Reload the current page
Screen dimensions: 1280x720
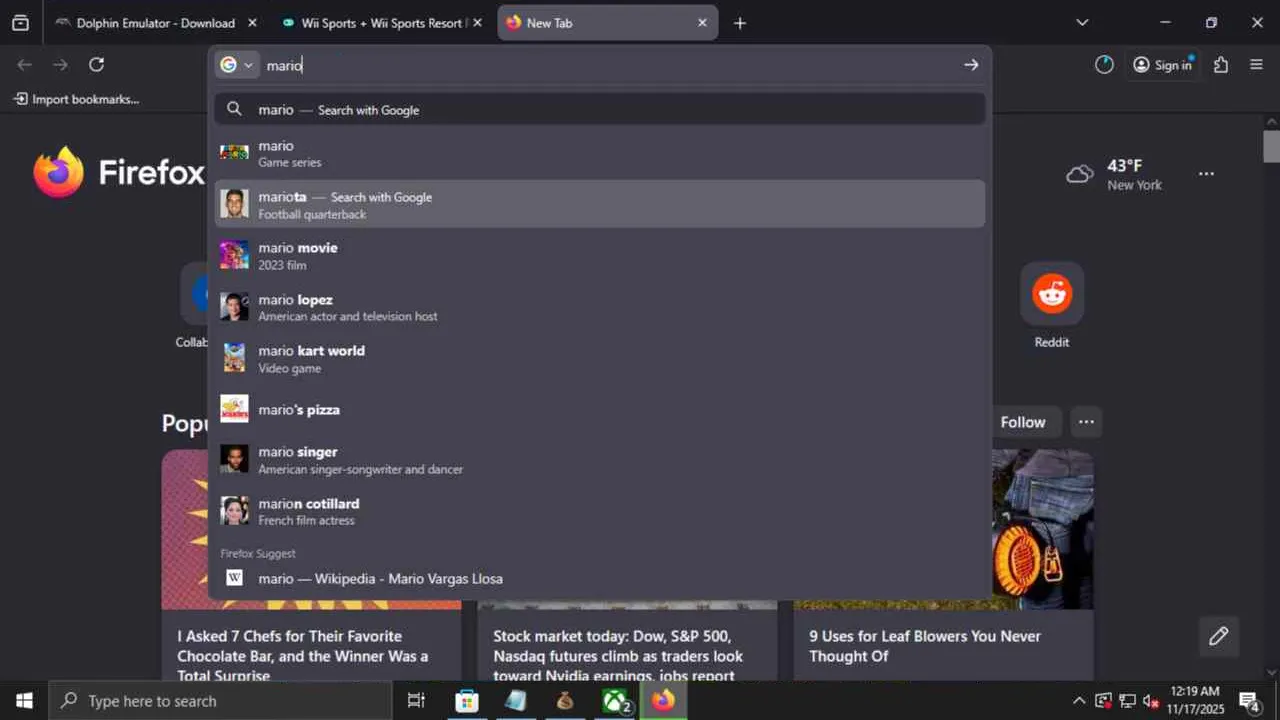[x=96, y=65]
